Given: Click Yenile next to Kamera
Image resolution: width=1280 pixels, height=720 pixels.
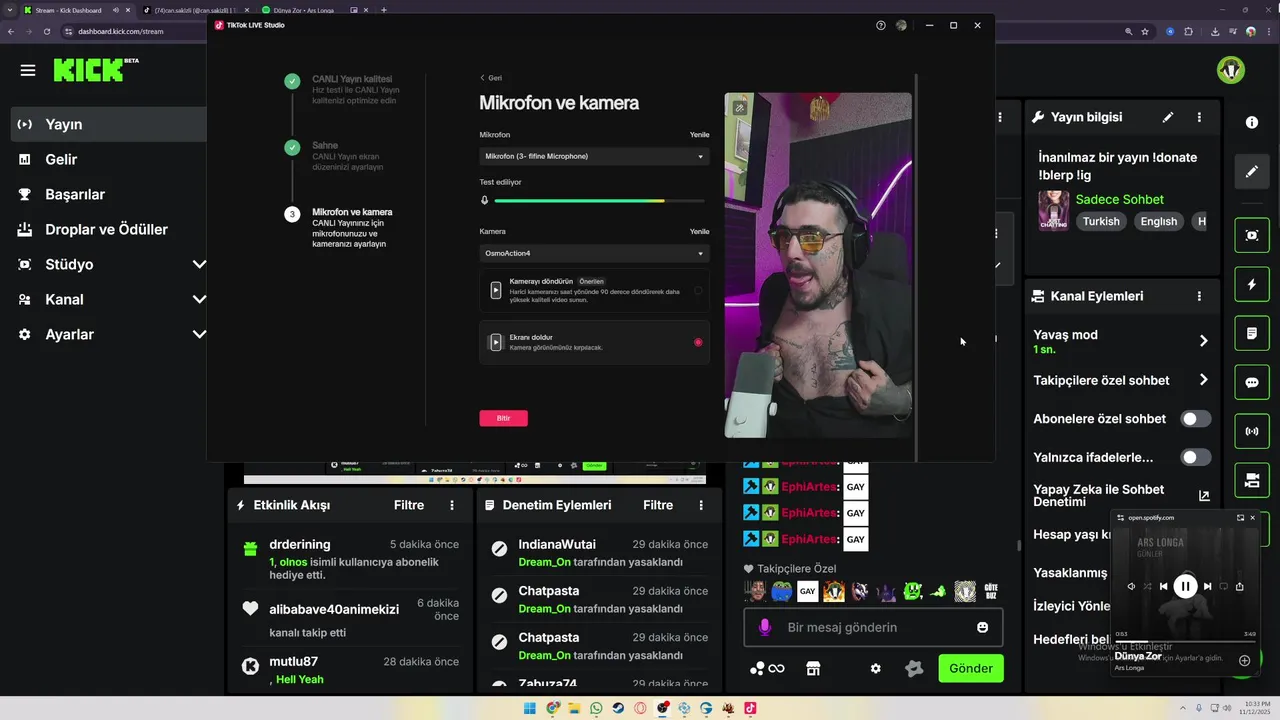Looking at the screenshot, I should pyautogui.click(x=699, y=231).
